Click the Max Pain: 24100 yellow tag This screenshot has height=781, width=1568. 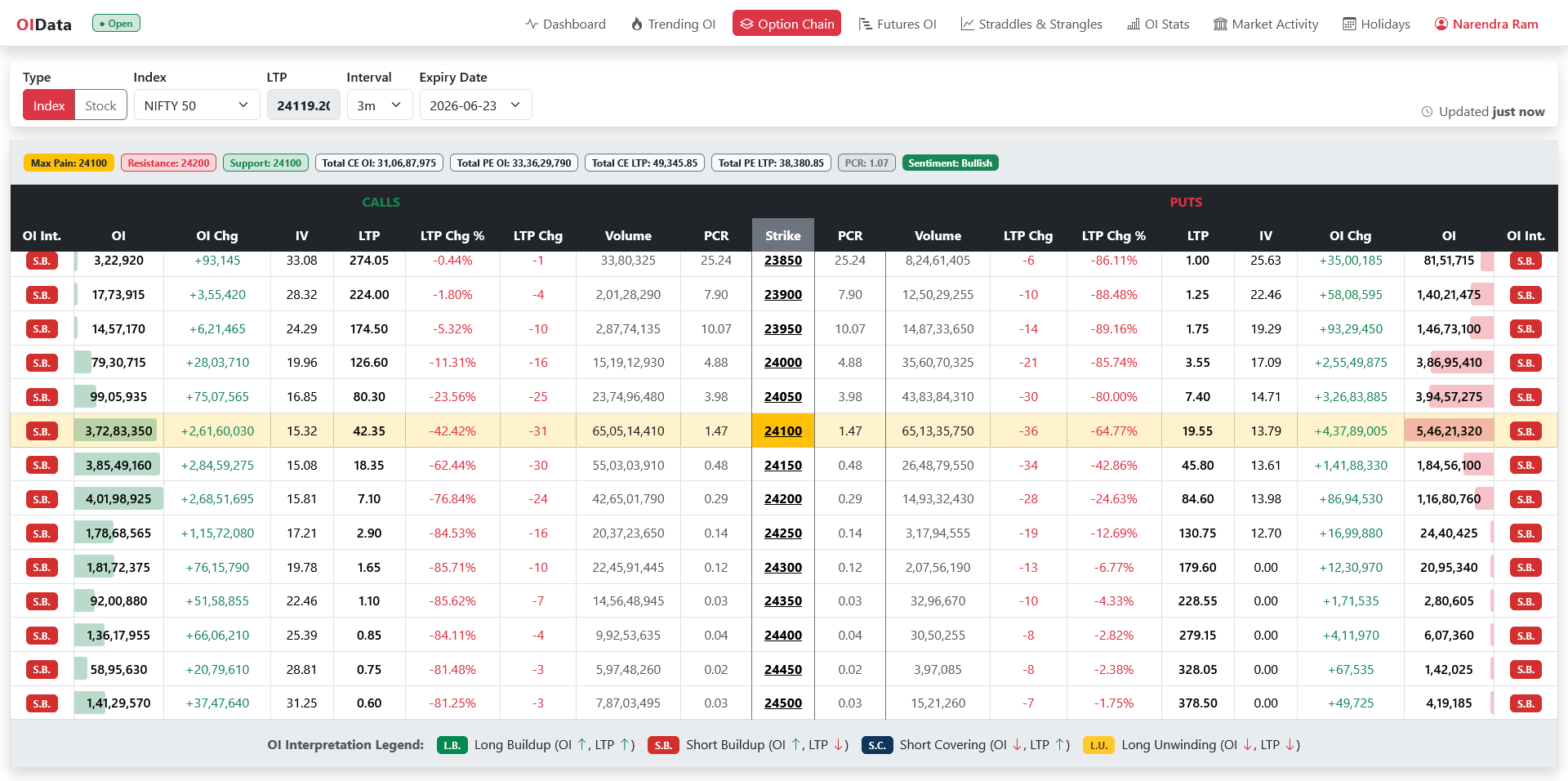point(69,163)
